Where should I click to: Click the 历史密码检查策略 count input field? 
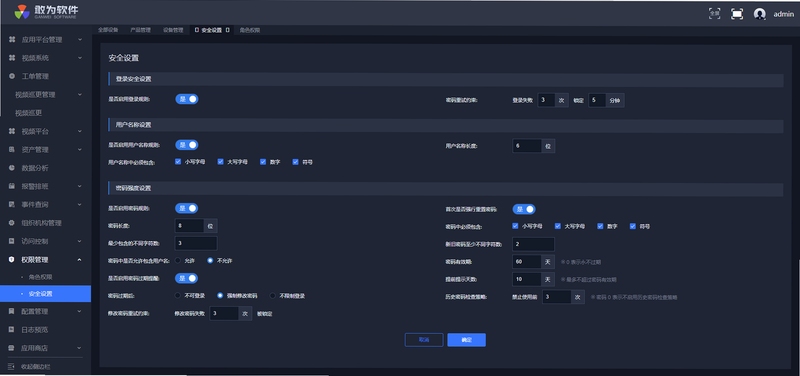click(557, 296)
